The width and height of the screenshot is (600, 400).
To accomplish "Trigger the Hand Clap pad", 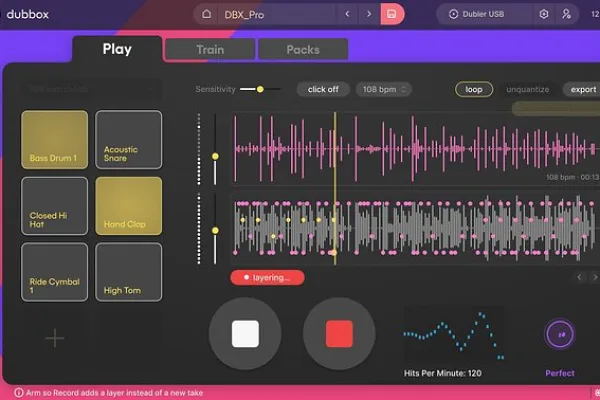I will (x=129, y=206).
